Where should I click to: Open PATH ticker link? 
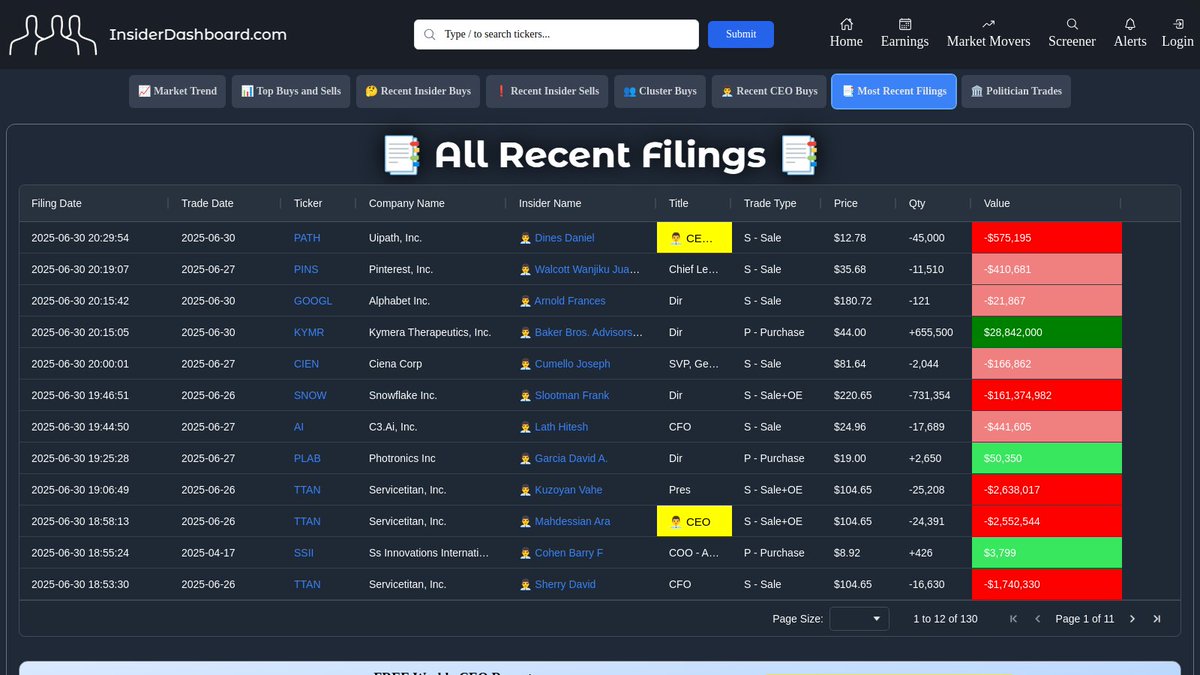(307, 238)
